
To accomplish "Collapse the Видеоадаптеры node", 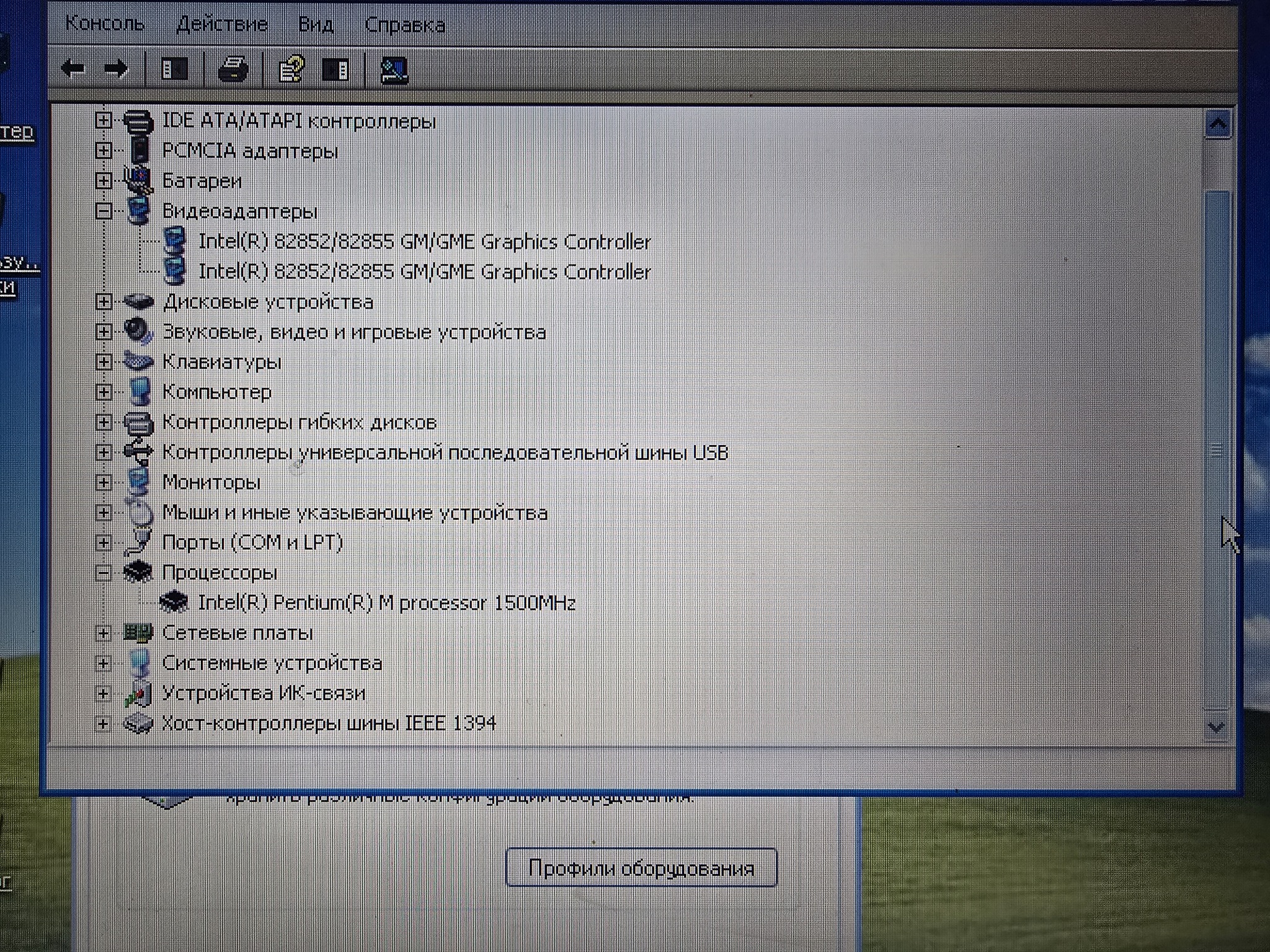I will pyautogui.click(x=104, y=211).
